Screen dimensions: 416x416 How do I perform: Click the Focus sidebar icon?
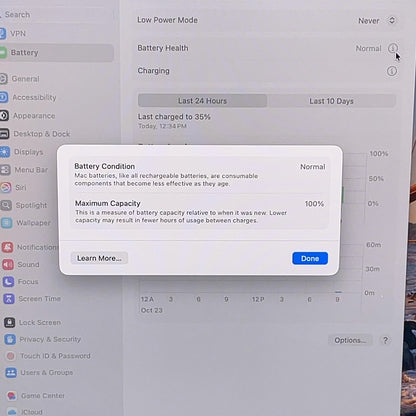(x=8, y=282)
